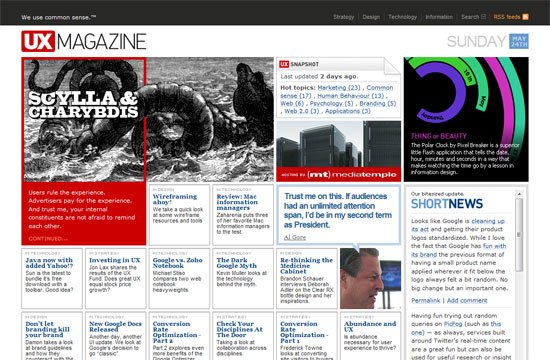Viewport: 550px width, 360px height.
Task: Click the orange RSS feed icon
Action: [x=525, y=17]
